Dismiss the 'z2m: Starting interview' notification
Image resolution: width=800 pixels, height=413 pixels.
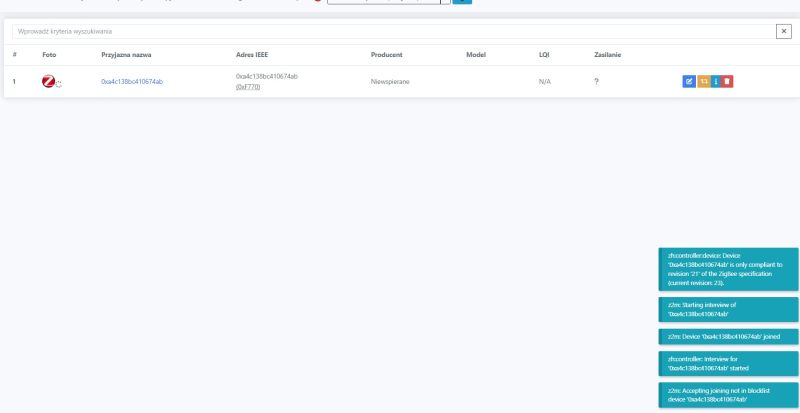728,309
